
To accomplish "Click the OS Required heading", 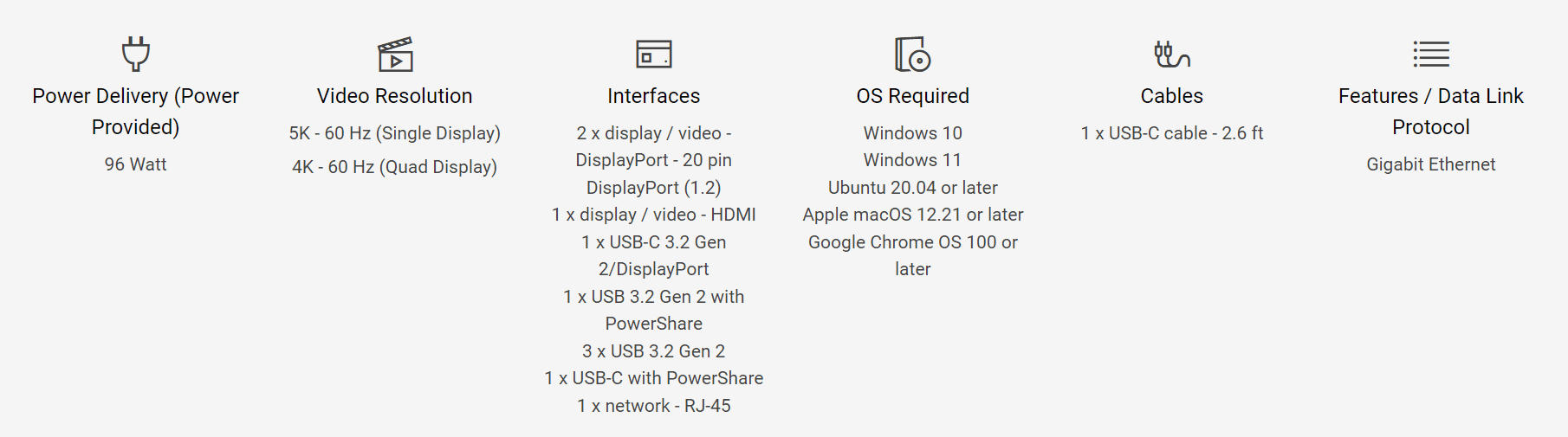I will tap(913, 96).
